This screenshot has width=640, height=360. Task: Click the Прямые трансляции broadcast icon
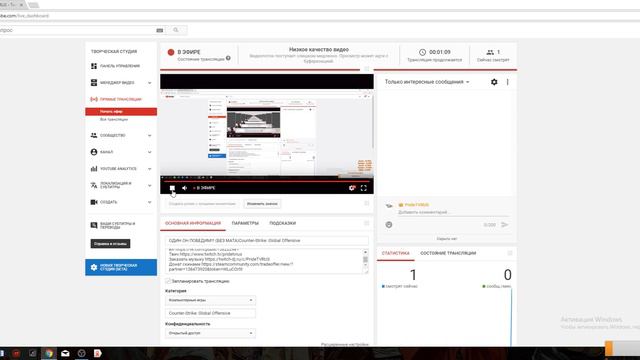pyautogui.click(x=94, y=99)
